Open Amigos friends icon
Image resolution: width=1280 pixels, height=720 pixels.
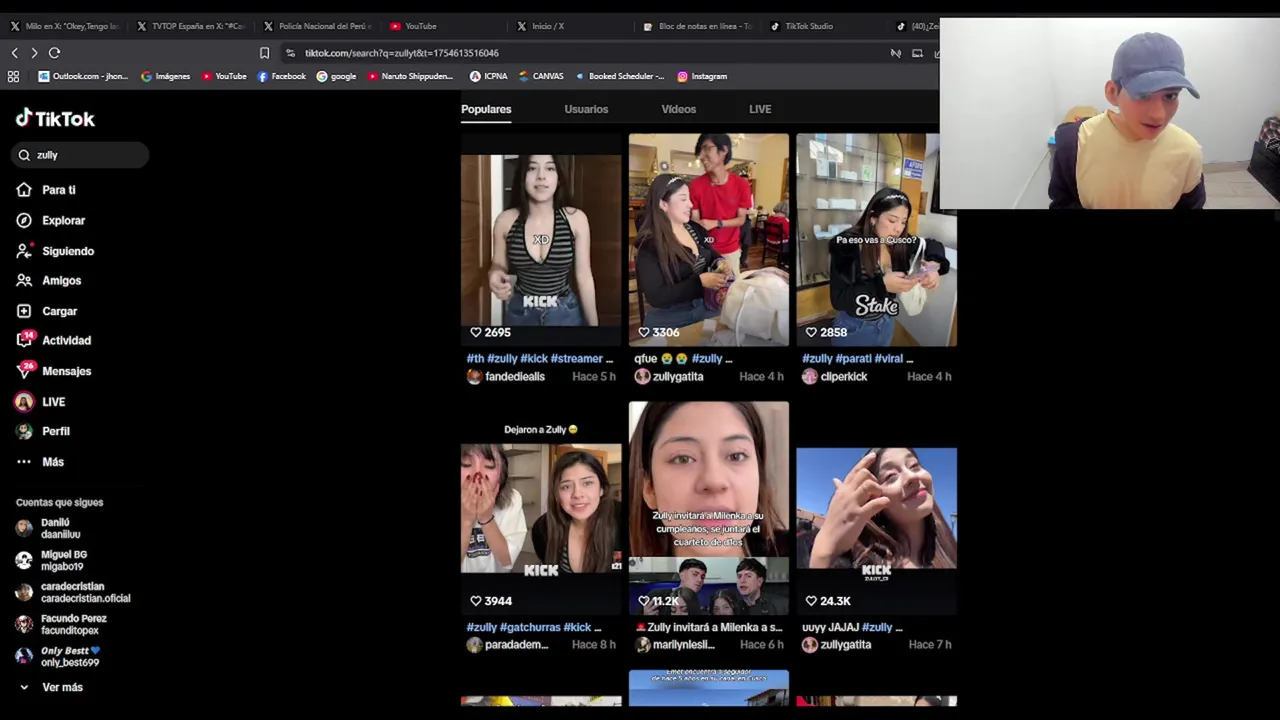click(x=24, y=281)
